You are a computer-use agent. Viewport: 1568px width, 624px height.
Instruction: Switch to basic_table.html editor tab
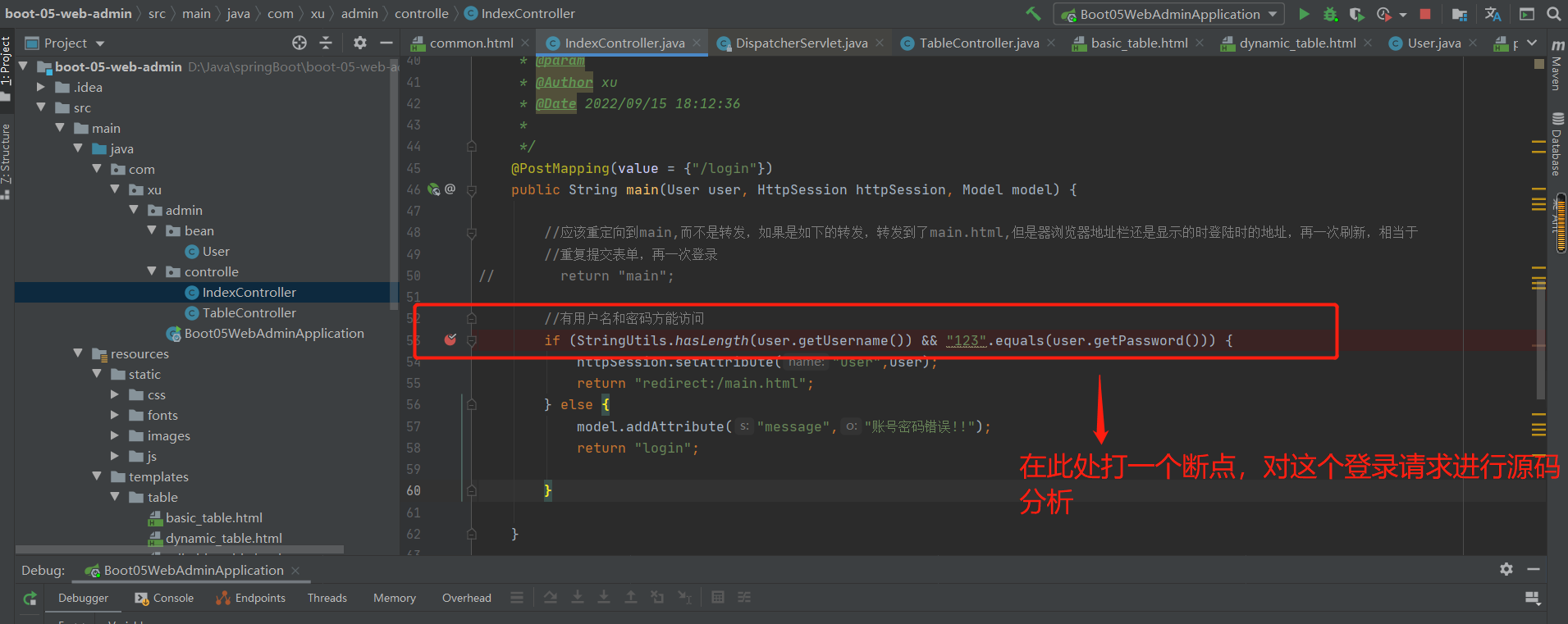pos(1139,43)
